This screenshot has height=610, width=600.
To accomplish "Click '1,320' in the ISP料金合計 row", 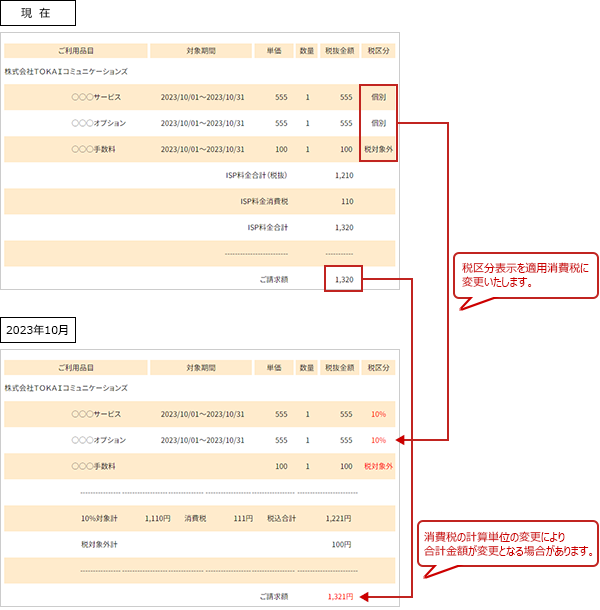I will click(x=344, y=227).
